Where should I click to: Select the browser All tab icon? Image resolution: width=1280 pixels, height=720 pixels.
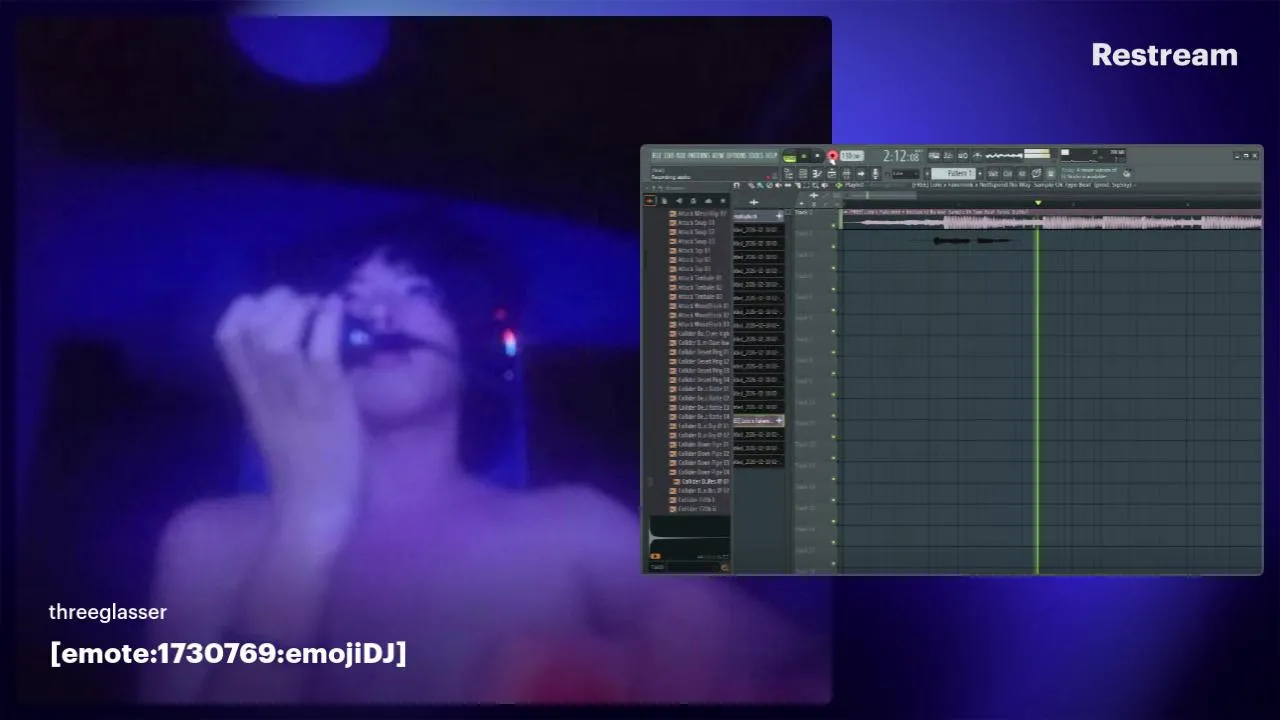[x=649, y=200]
